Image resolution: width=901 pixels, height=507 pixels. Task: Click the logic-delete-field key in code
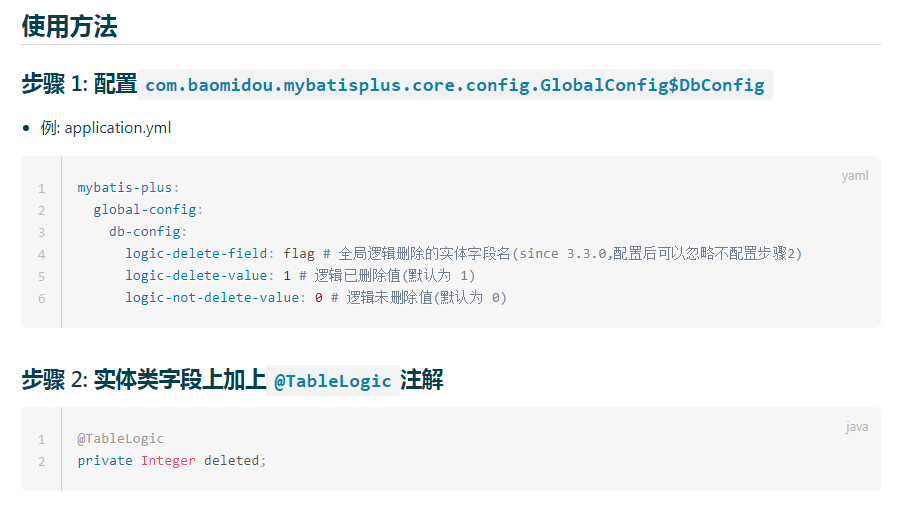point(196,254)
